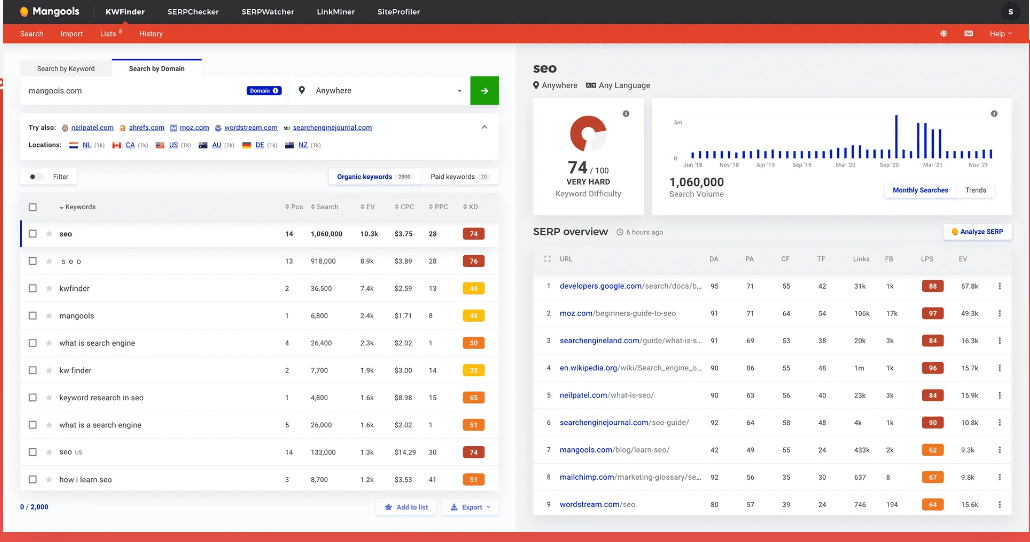This screenshot has height=542, width=1030.
Task: Open moz.com/beginners-guide-to-seo result URL
Action: tap(617, 313)
